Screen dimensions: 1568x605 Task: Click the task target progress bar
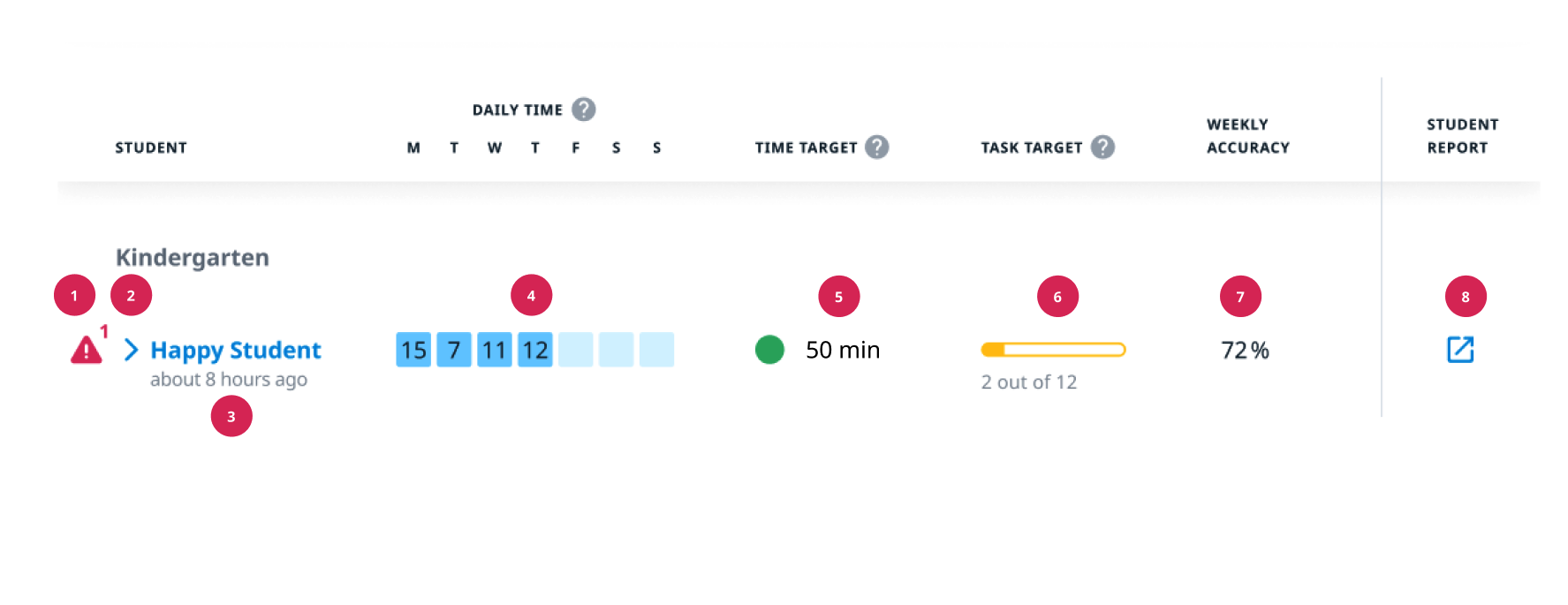pos(1053,350)
